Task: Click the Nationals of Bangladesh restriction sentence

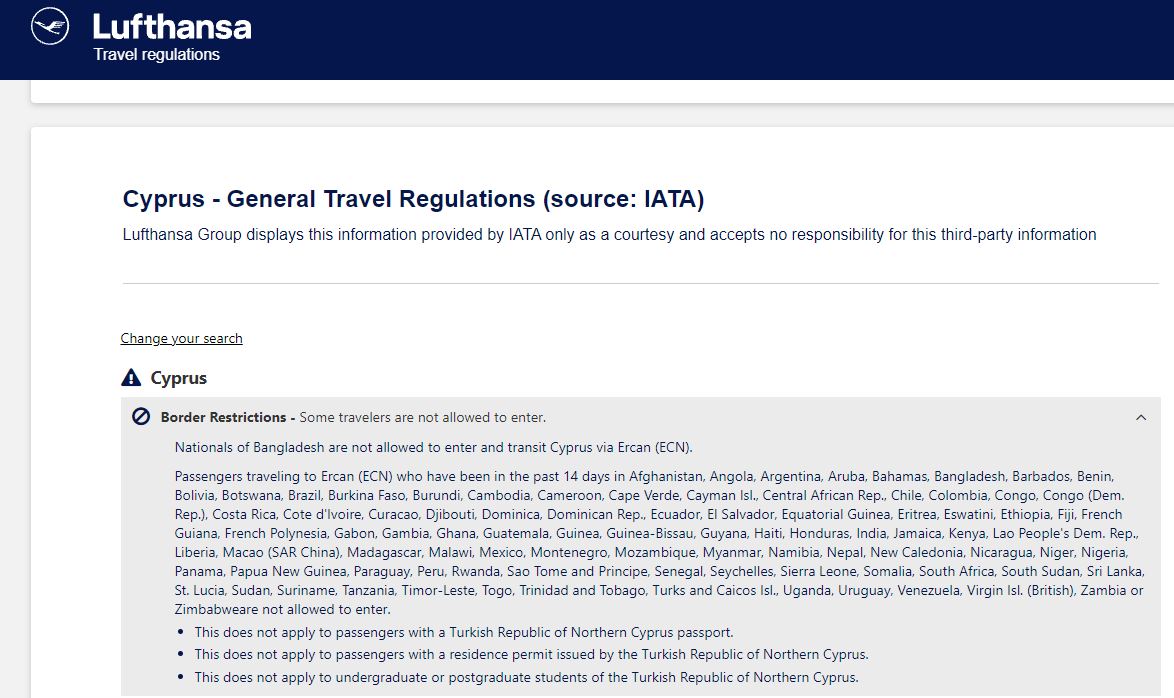Action: 434,448
